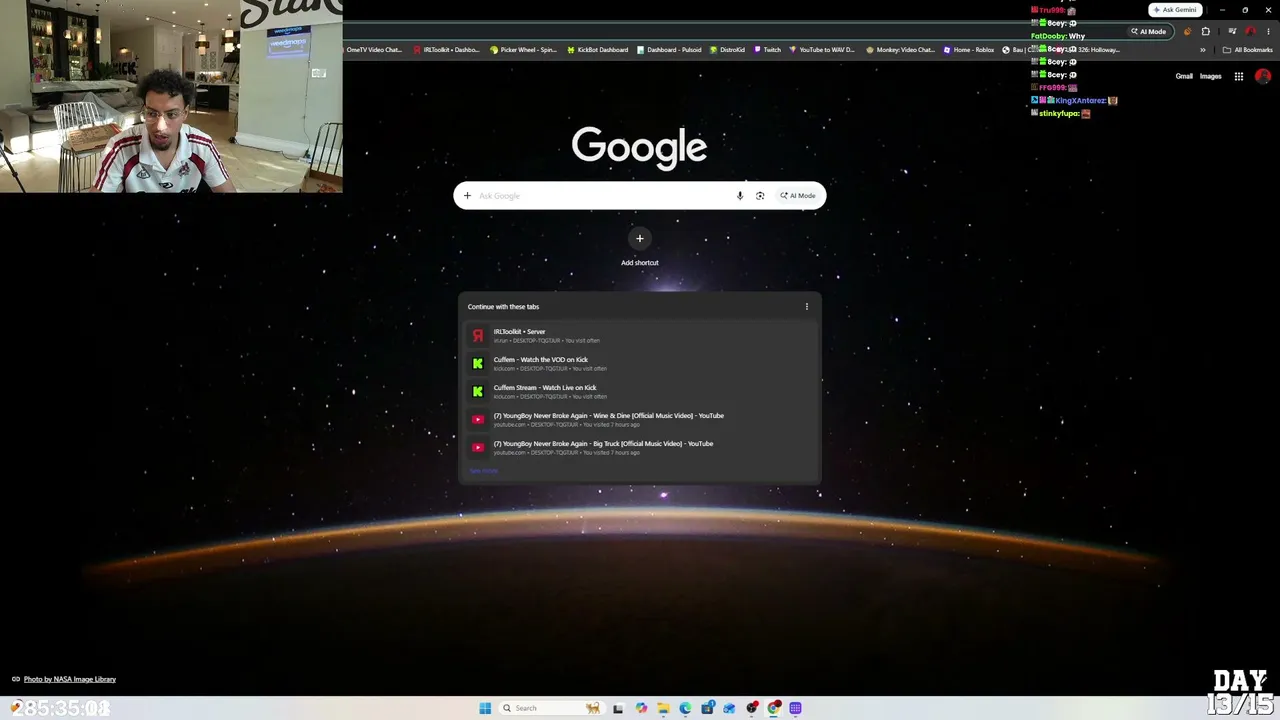
Task: Start a voice search with the microphone icon
Action: click(740, 196)
